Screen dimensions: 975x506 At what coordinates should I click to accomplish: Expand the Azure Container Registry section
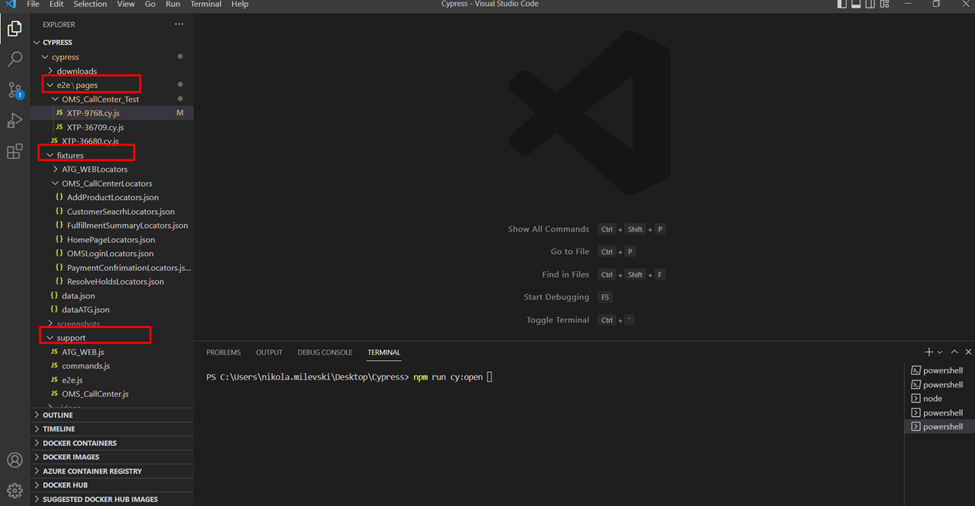coord(112,471)
